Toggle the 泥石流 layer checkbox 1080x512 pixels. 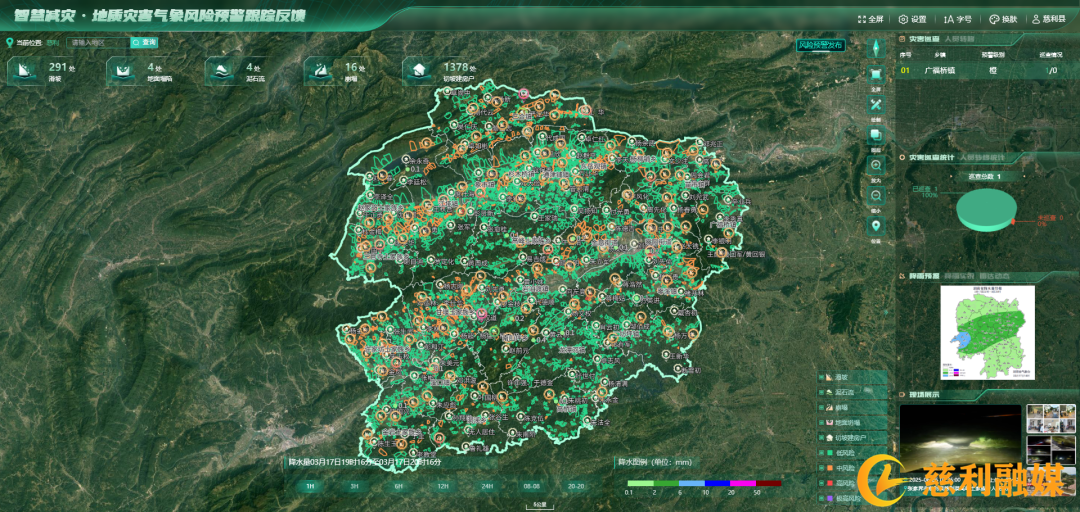coord(822,392)
